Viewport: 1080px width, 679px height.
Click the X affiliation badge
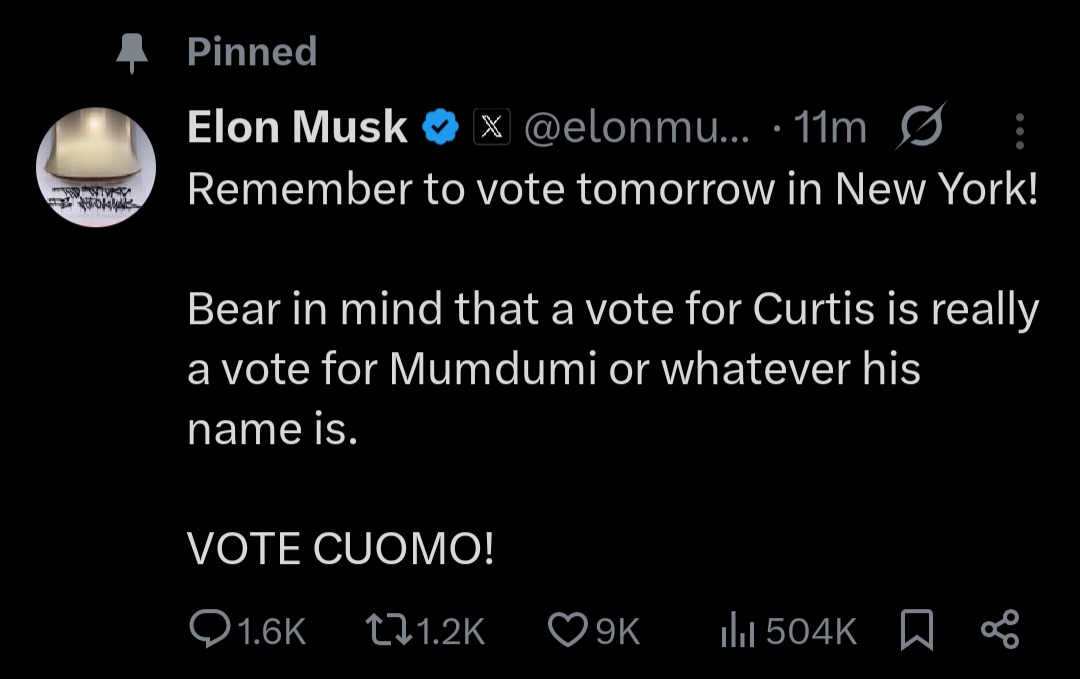coord(491,128)
